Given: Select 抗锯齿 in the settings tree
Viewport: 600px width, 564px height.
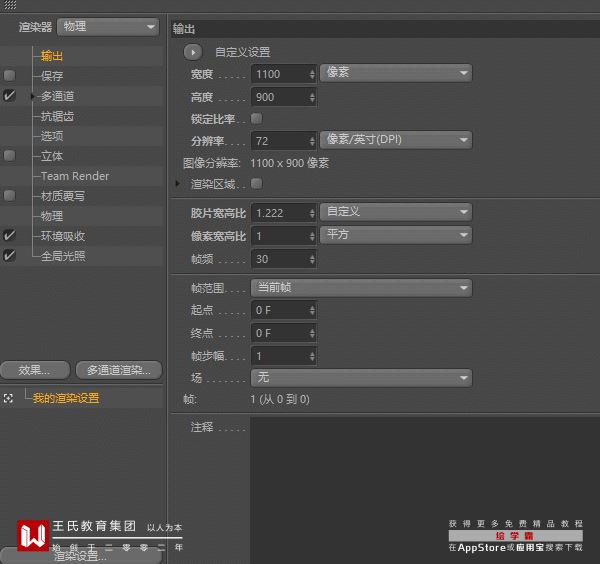Looking at the screenshot, I should tap(57, 116).
